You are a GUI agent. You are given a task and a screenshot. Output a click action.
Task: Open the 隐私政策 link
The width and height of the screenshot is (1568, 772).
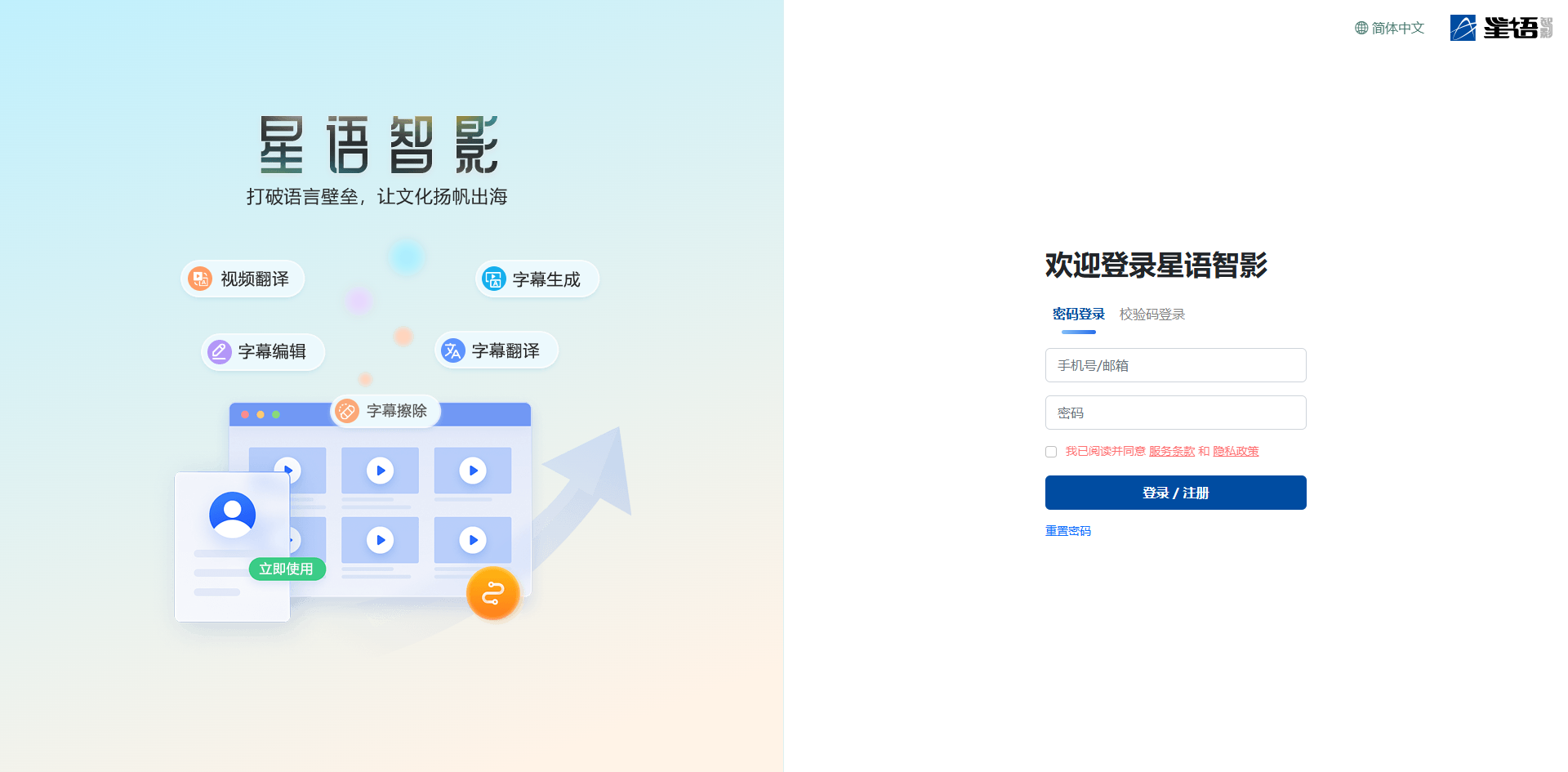pos(1236,451)
